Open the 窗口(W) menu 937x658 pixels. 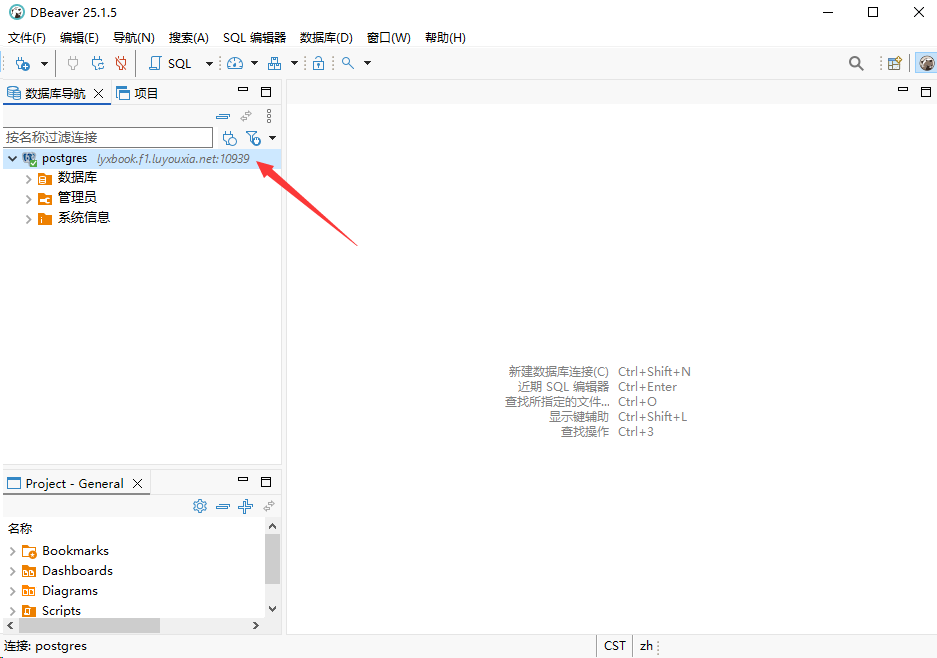pyautogui.click(x=388, y=38)
